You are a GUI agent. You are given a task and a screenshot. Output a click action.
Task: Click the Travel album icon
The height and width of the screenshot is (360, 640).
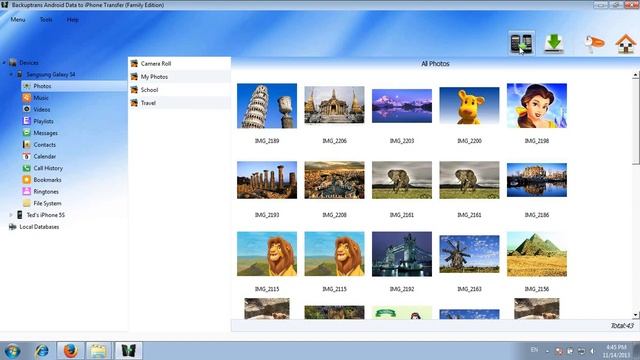pyautogui.click(x=134, y=103)
